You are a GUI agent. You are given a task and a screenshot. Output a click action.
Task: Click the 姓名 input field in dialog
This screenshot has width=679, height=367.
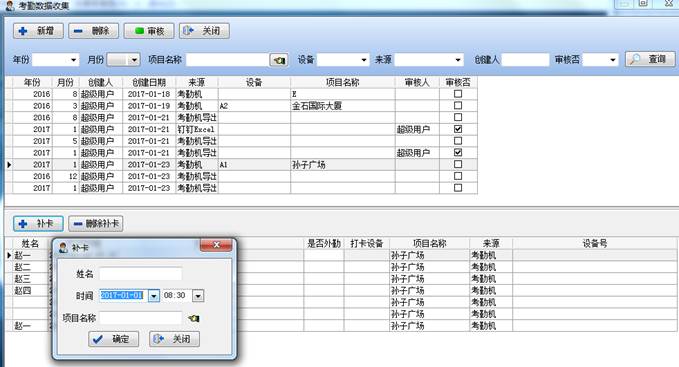pos(140,274)
